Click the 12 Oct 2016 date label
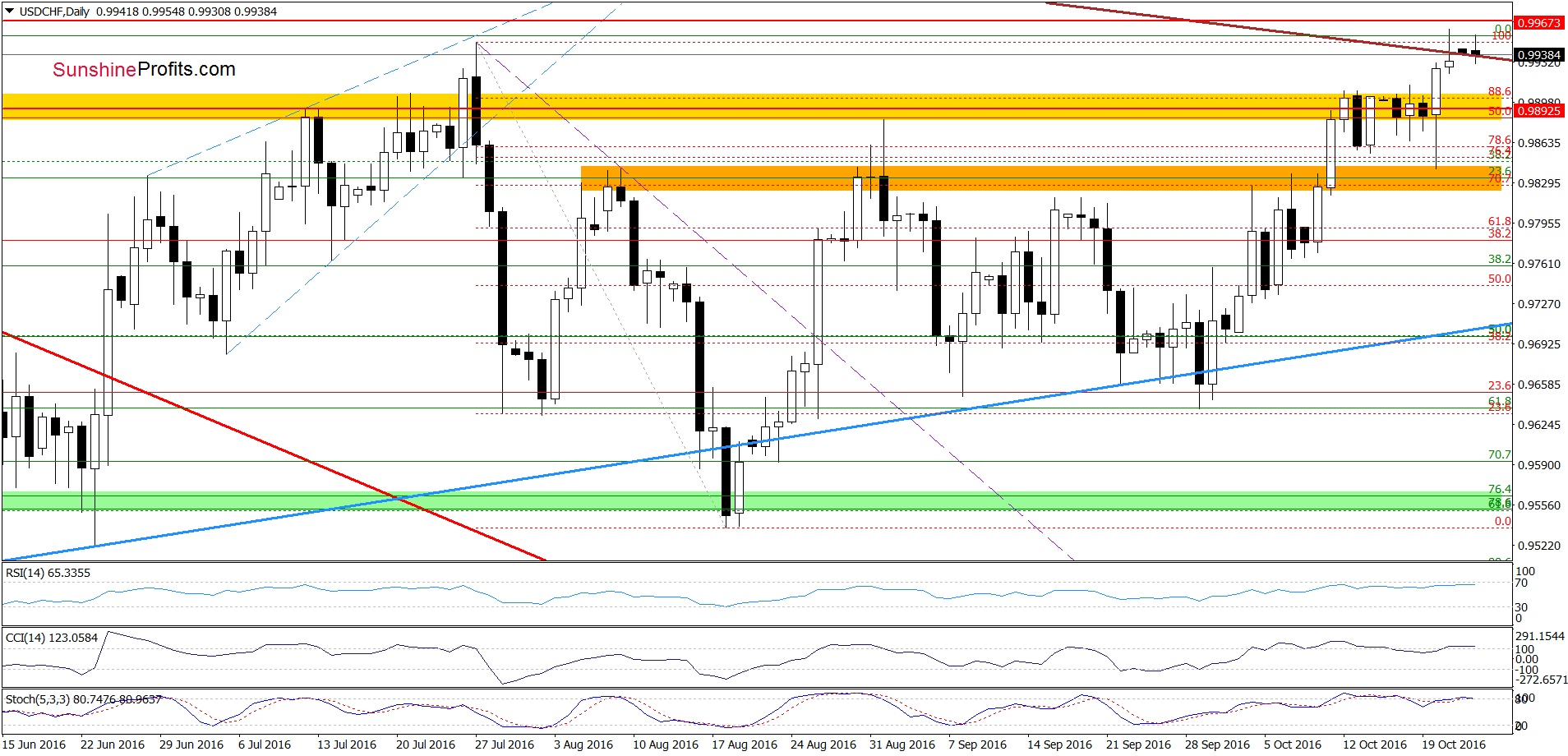The height and width of the screenshot is (756, 1568). coord(1376,744)
